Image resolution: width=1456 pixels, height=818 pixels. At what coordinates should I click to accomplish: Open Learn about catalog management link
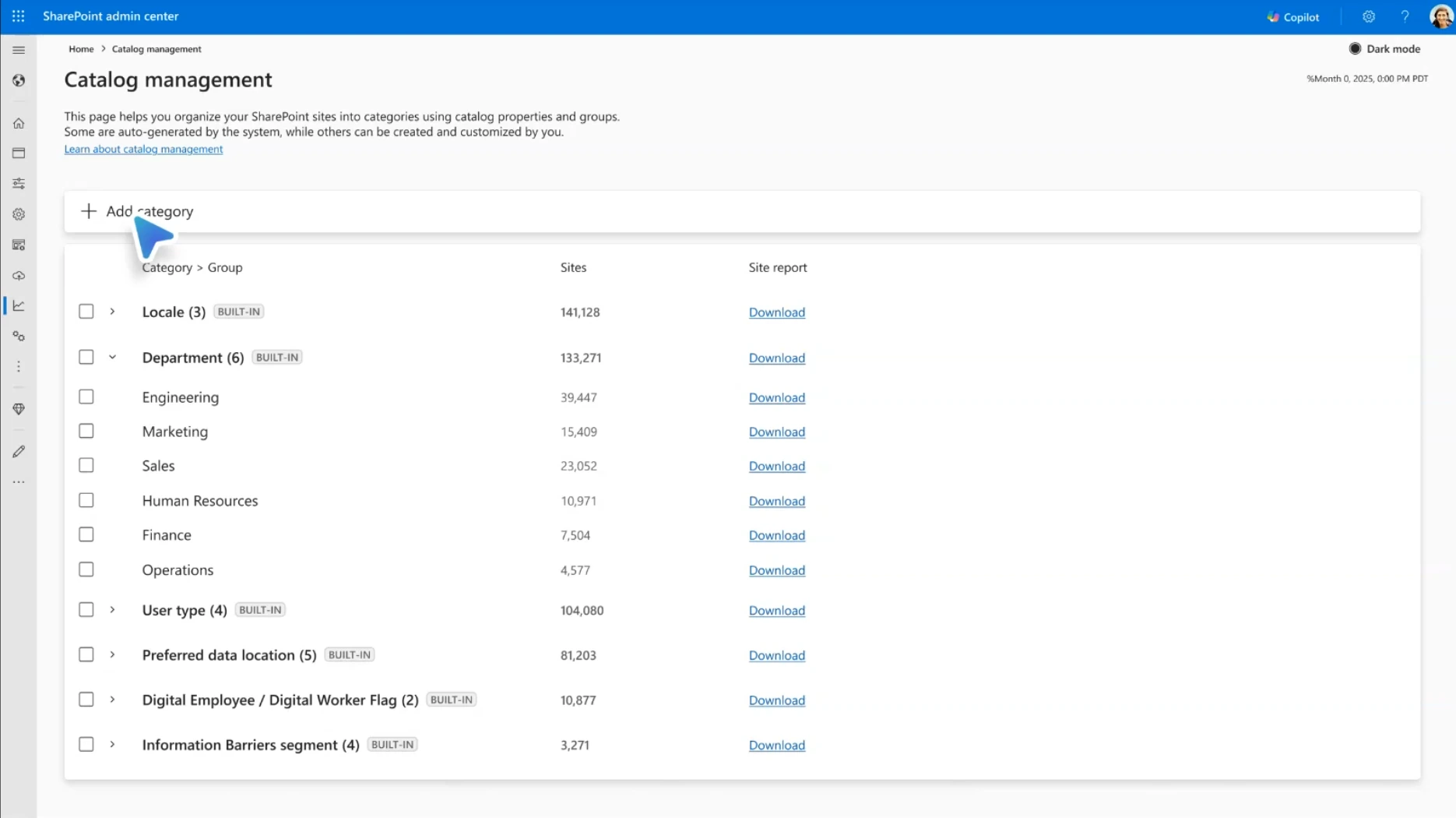point(143,149)
